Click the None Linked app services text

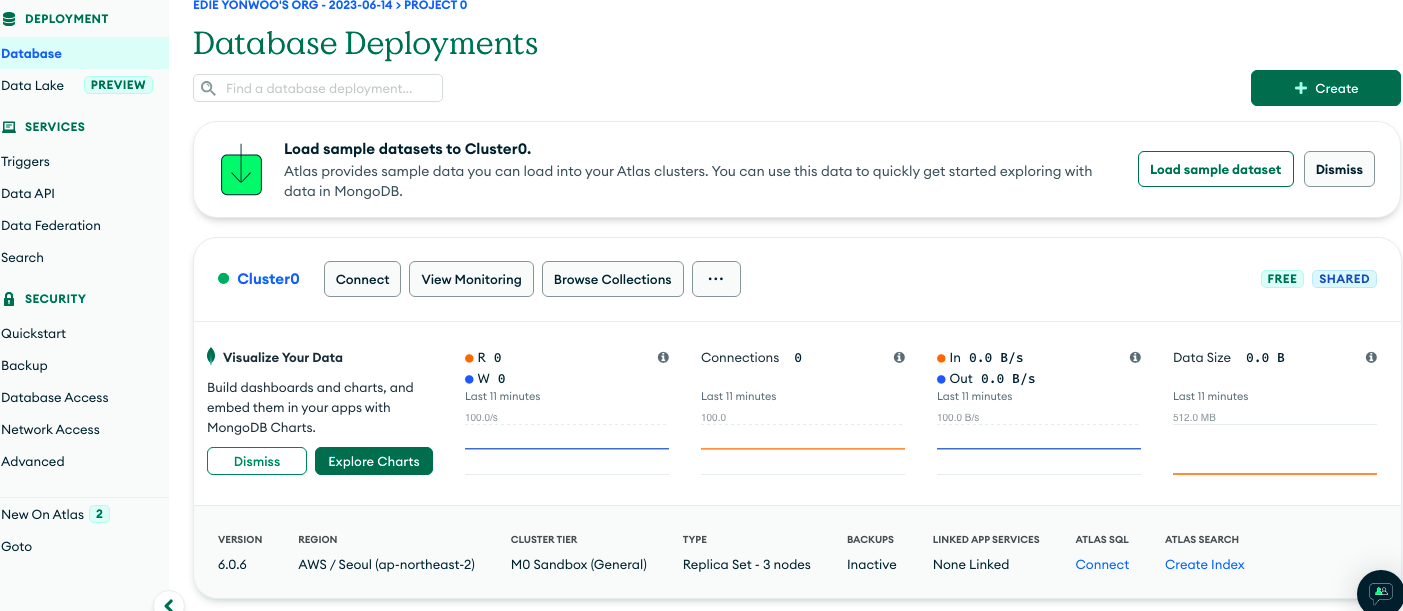click(x=971, y=564)
